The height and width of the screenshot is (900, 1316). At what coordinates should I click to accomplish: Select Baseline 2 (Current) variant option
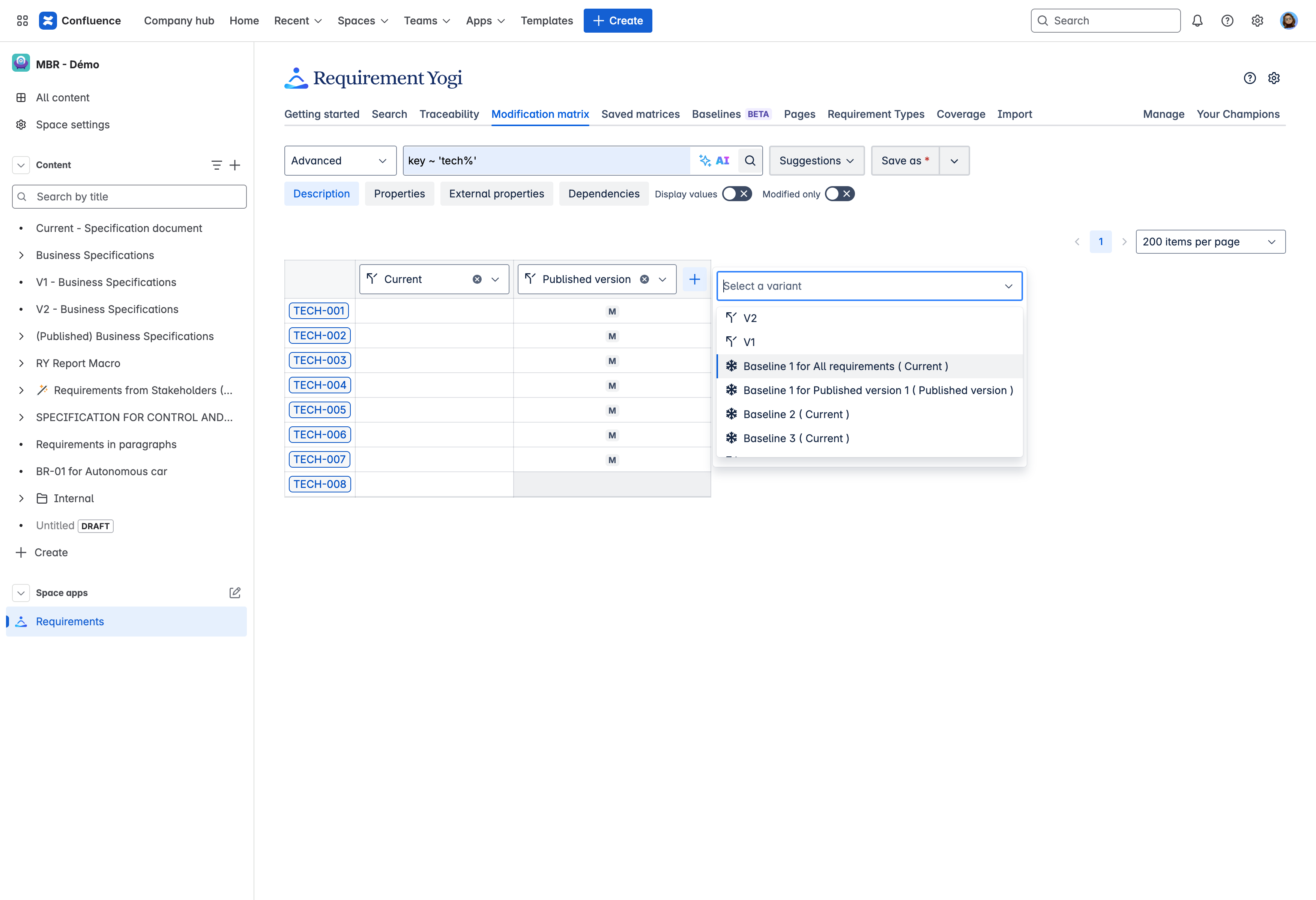tap(796, 415)
